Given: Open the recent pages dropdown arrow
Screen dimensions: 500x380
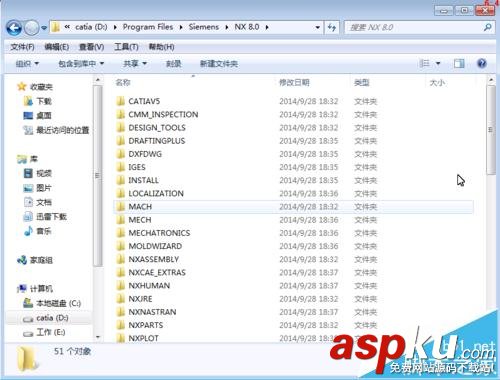Looking at the screenshot, I should point(44,28).
